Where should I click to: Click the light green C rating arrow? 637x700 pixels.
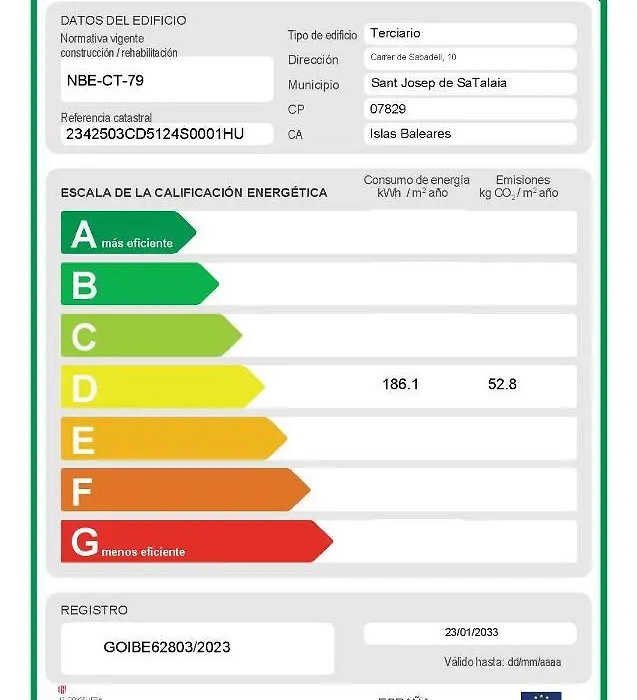[x=151, y=335]
